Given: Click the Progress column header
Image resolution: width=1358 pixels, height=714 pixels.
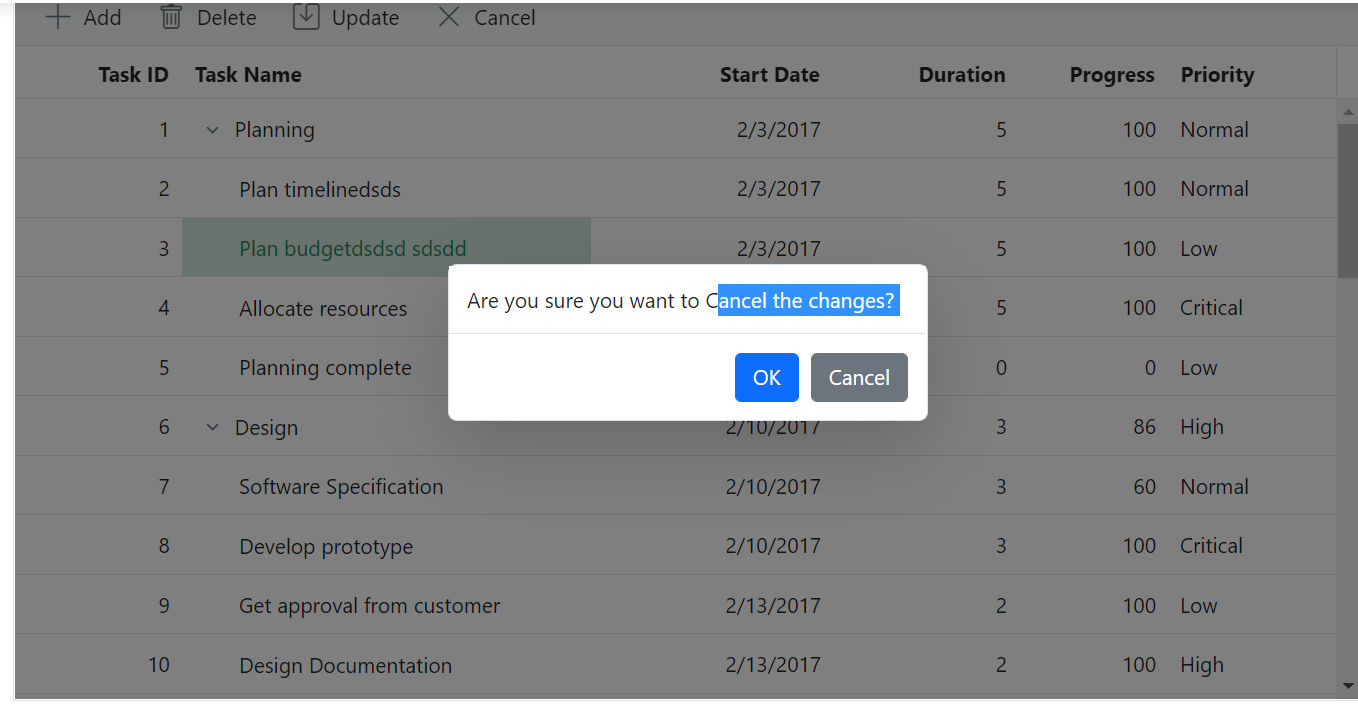Looking at the screenshot, I should 1111,75.
